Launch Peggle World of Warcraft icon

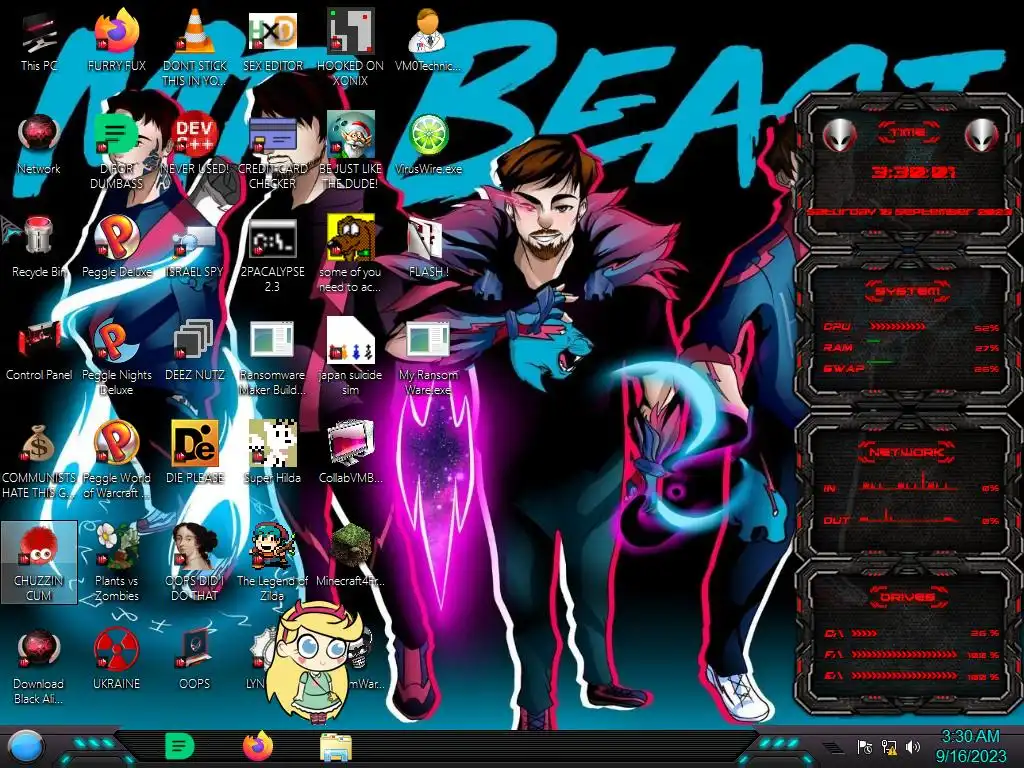pos(116,460)
